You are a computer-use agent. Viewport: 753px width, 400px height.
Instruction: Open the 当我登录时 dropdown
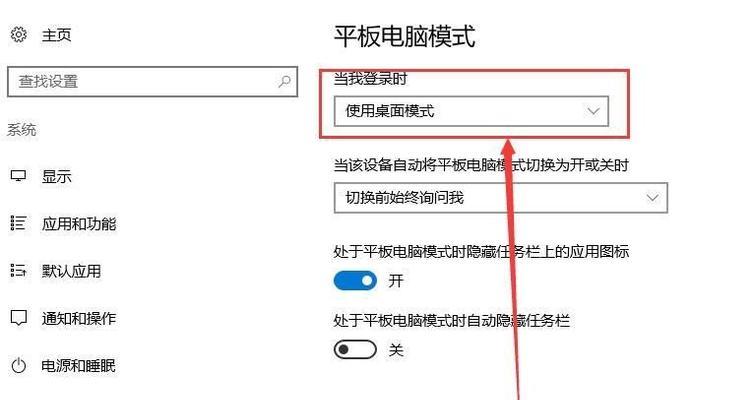(471, 111)
